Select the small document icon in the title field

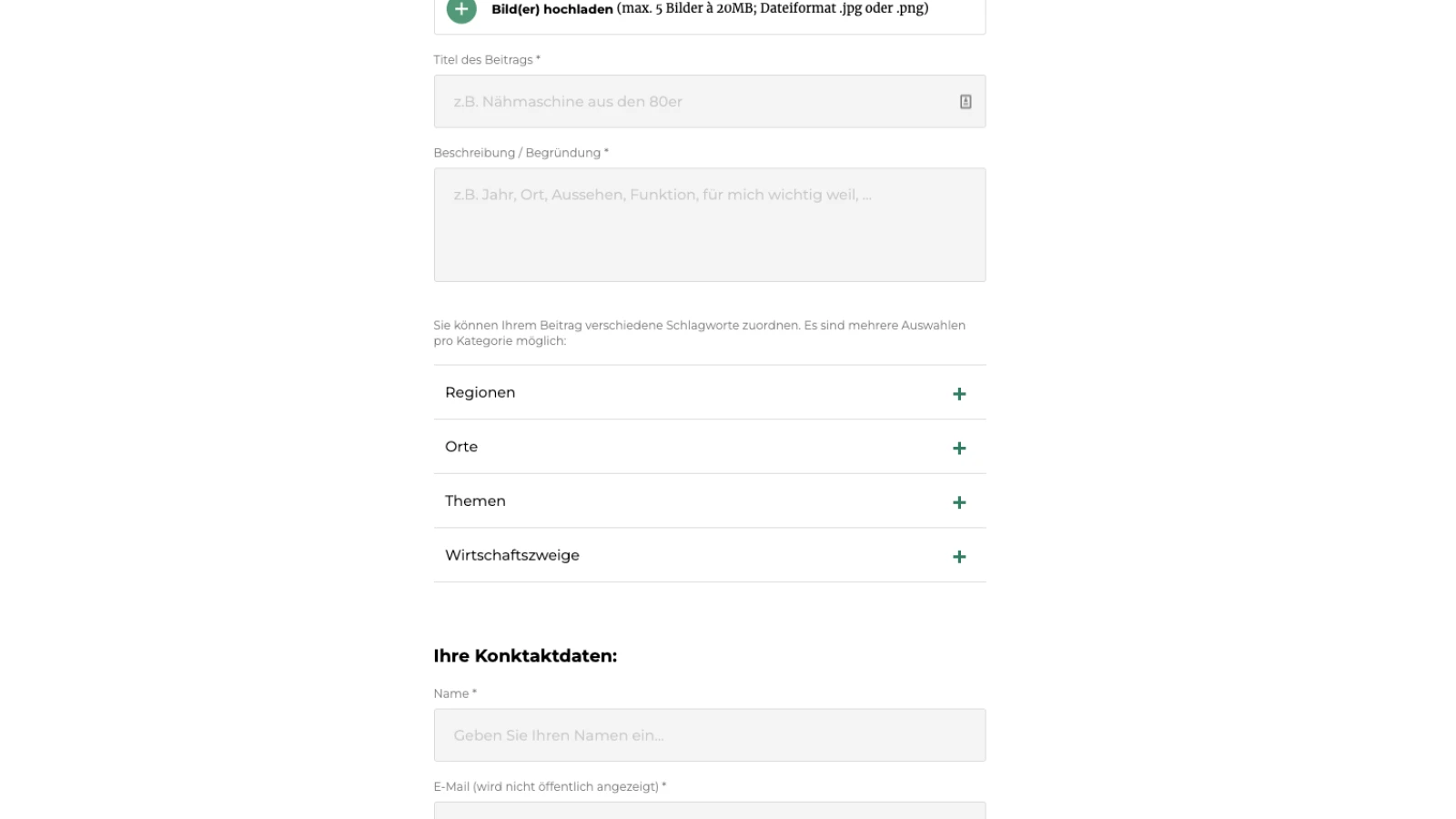966,101
